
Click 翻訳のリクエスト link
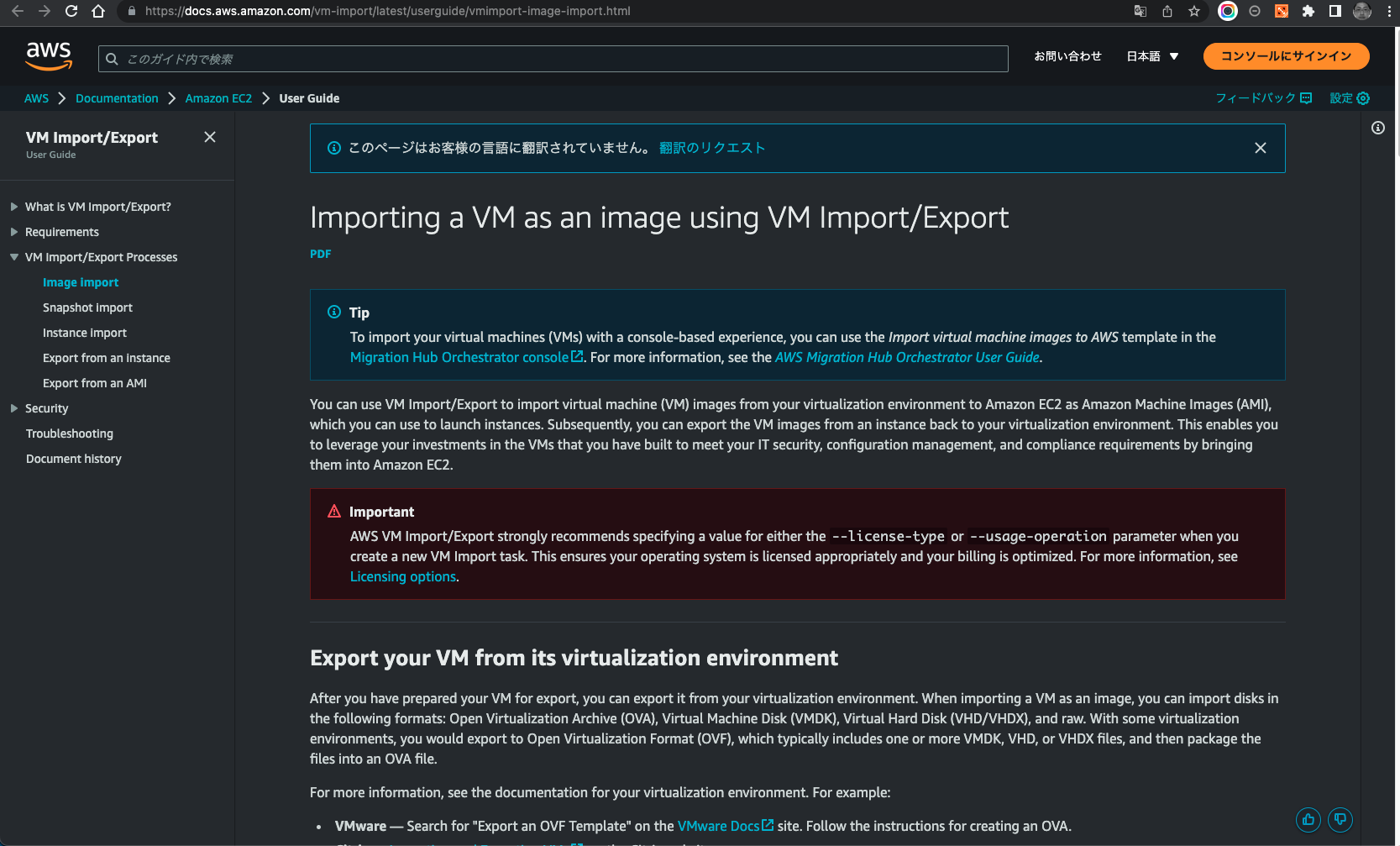(x=712, y=148)
